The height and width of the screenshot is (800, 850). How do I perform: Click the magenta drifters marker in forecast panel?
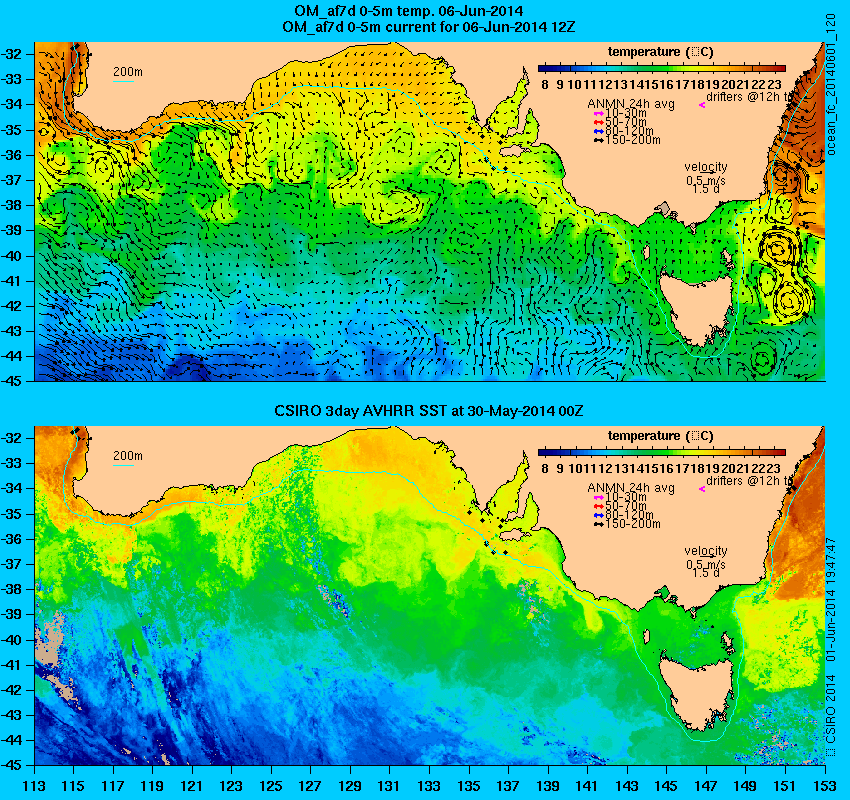pos(702,105)
